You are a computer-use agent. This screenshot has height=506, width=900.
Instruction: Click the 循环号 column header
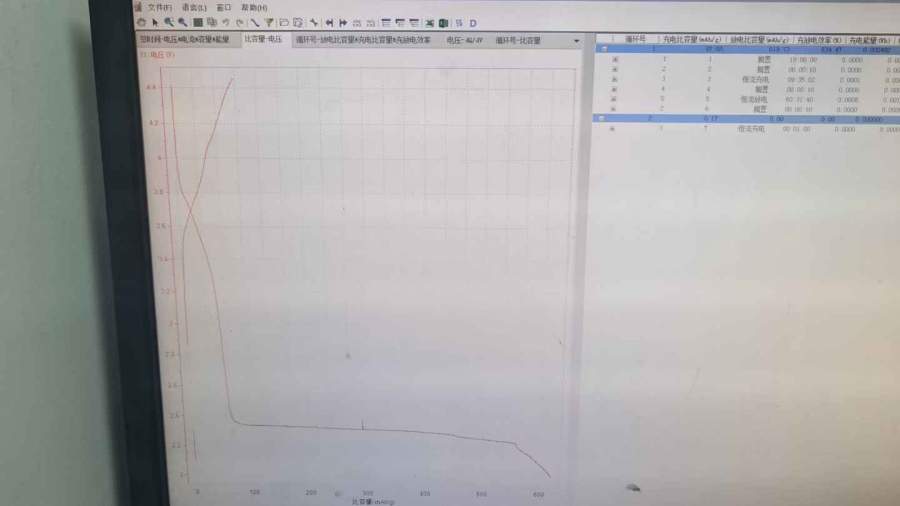tap(635, 39)
